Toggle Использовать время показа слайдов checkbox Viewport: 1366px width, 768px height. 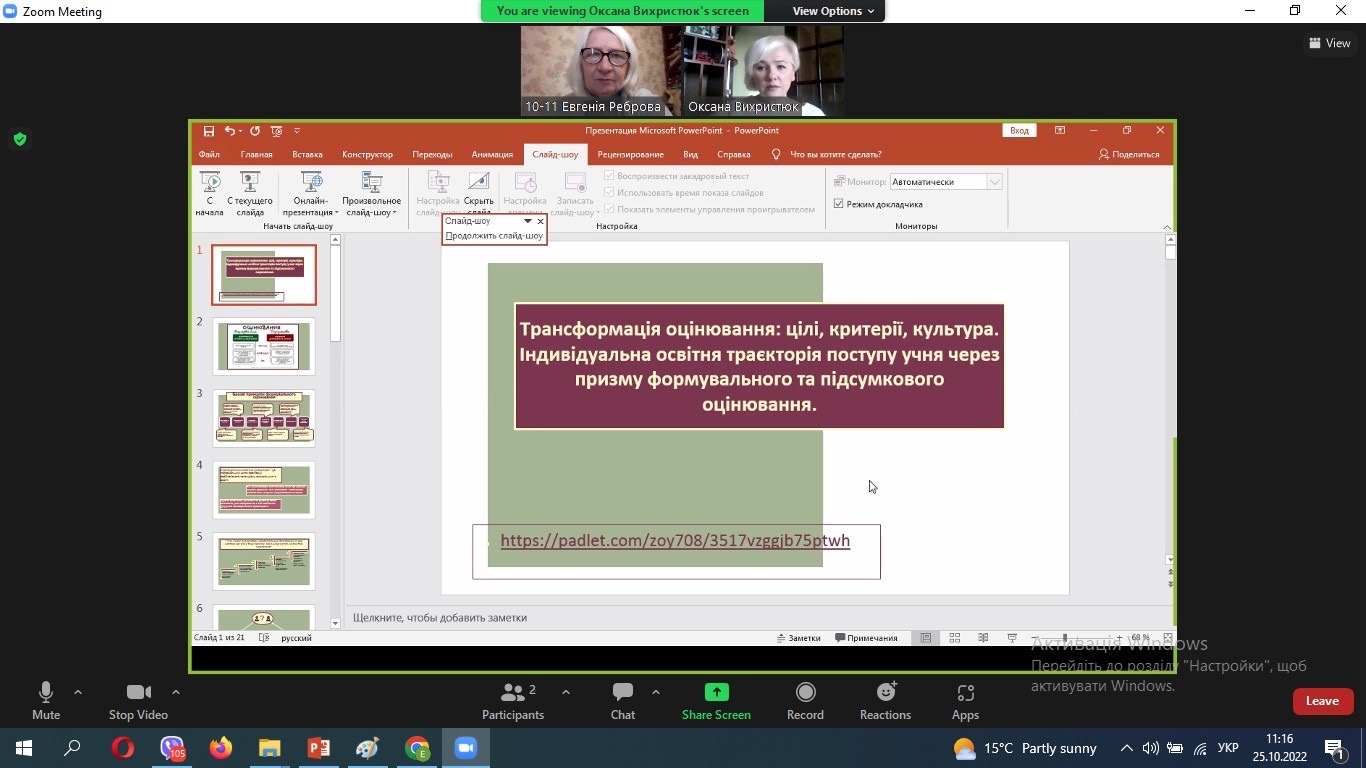coord(609,193)
